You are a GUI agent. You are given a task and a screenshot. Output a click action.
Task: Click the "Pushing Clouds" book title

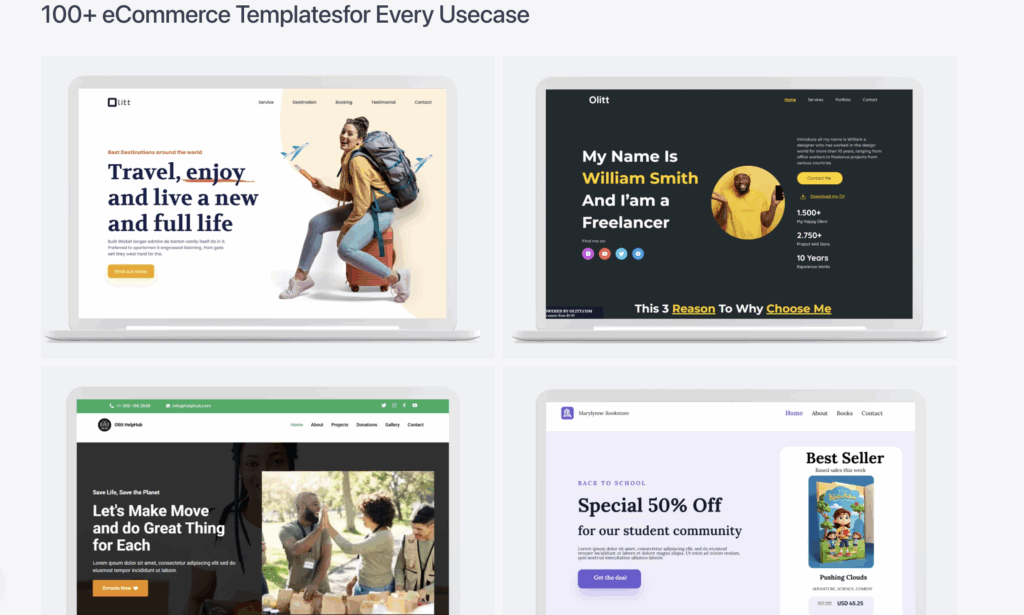[x=843, y=577]
